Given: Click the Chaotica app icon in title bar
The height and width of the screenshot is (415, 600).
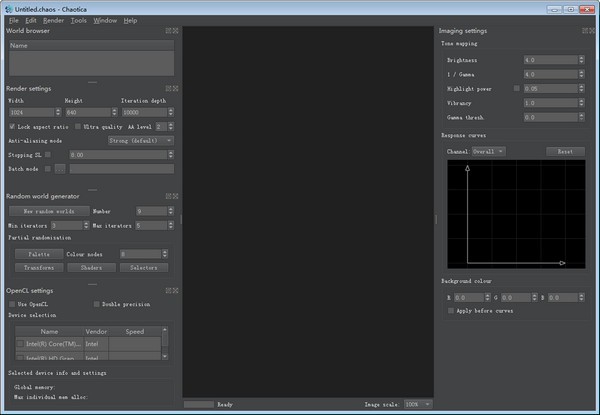Looking at the screenshot, I should (8, 7).
